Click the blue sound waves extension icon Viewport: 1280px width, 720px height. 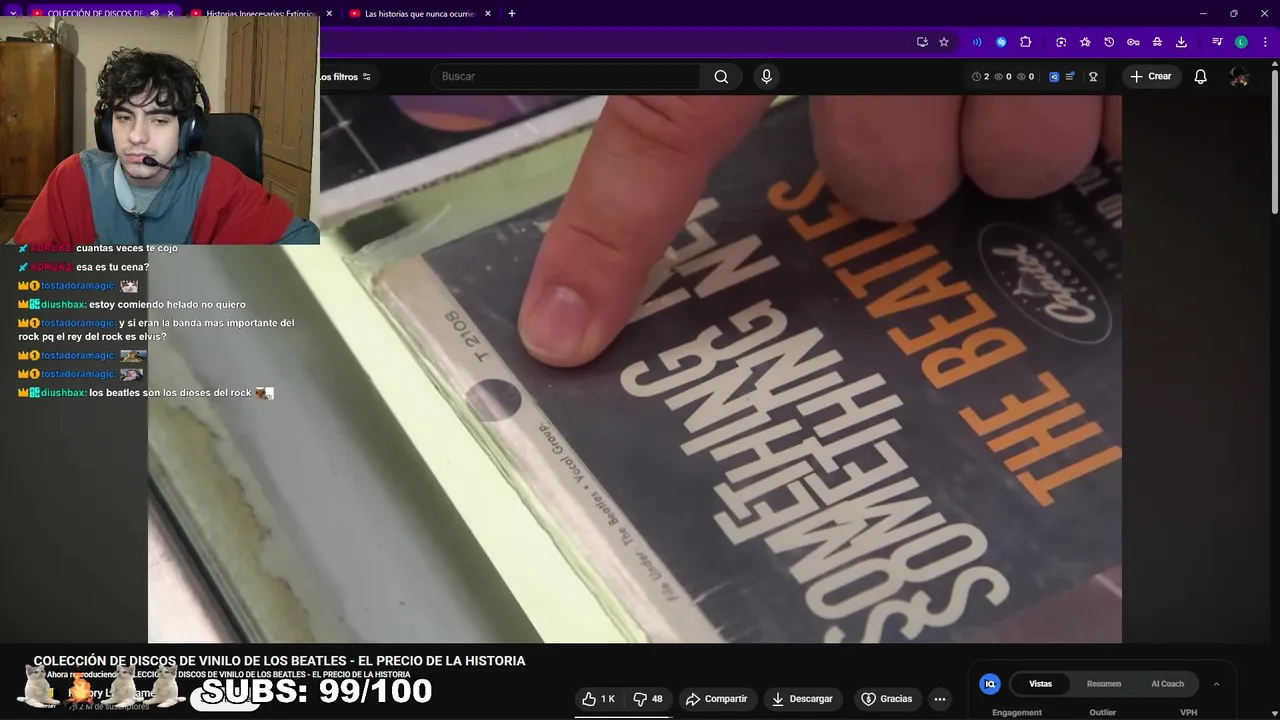(x=977, y=42)
